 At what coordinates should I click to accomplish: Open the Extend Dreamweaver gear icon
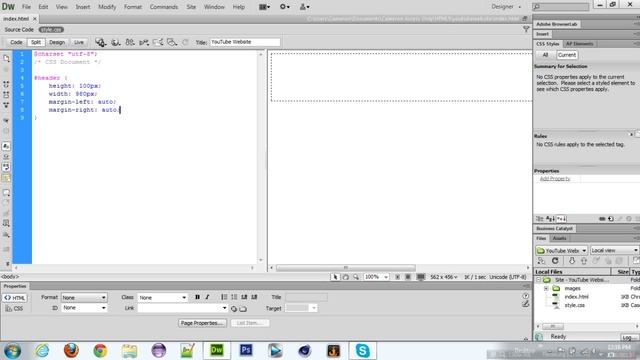[284, 7]
